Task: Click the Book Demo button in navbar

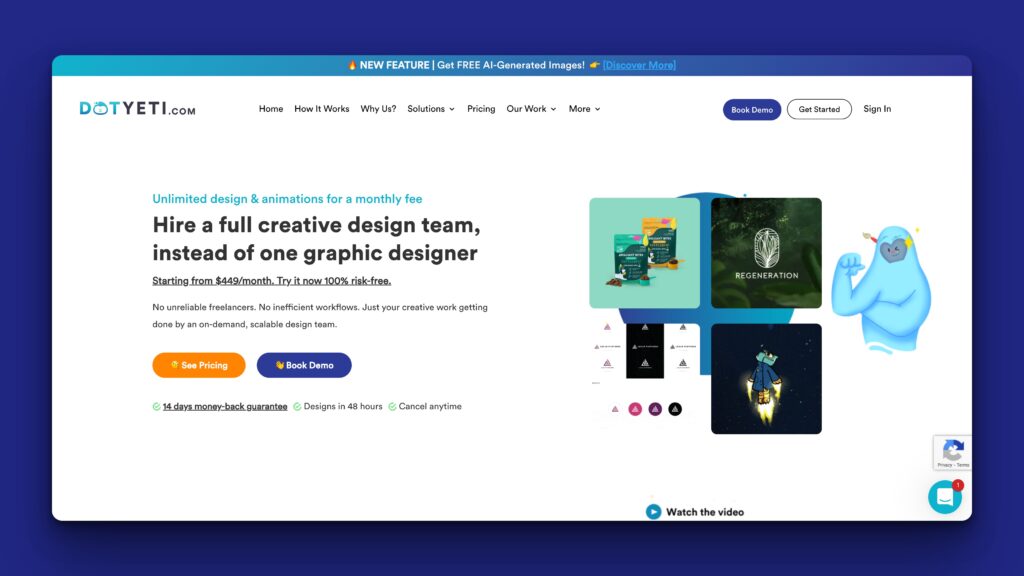Action: [x=752, y=110]
